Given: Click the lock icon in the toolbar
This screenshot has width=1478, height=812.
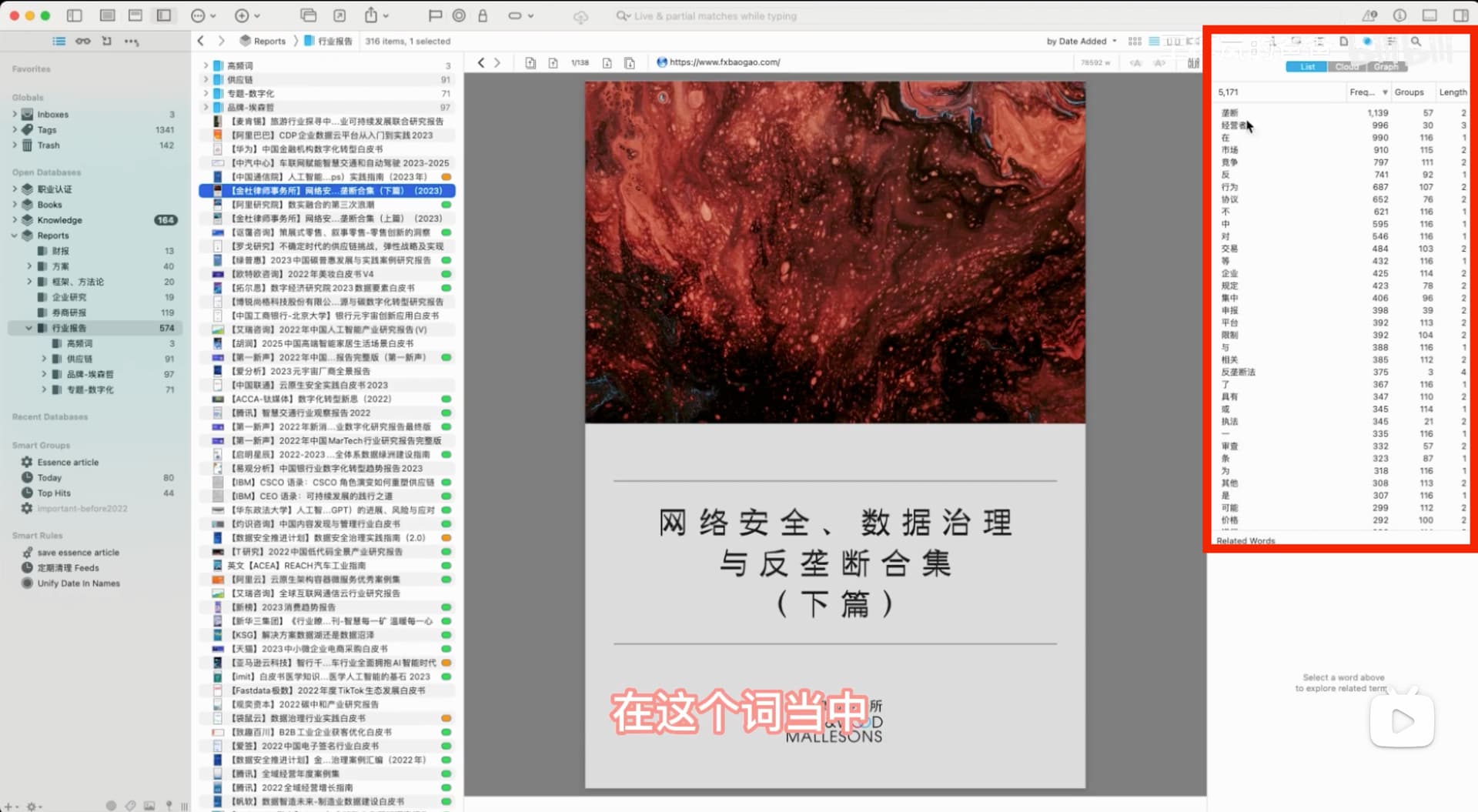Looking at the screenshot, I should point(483,15).
